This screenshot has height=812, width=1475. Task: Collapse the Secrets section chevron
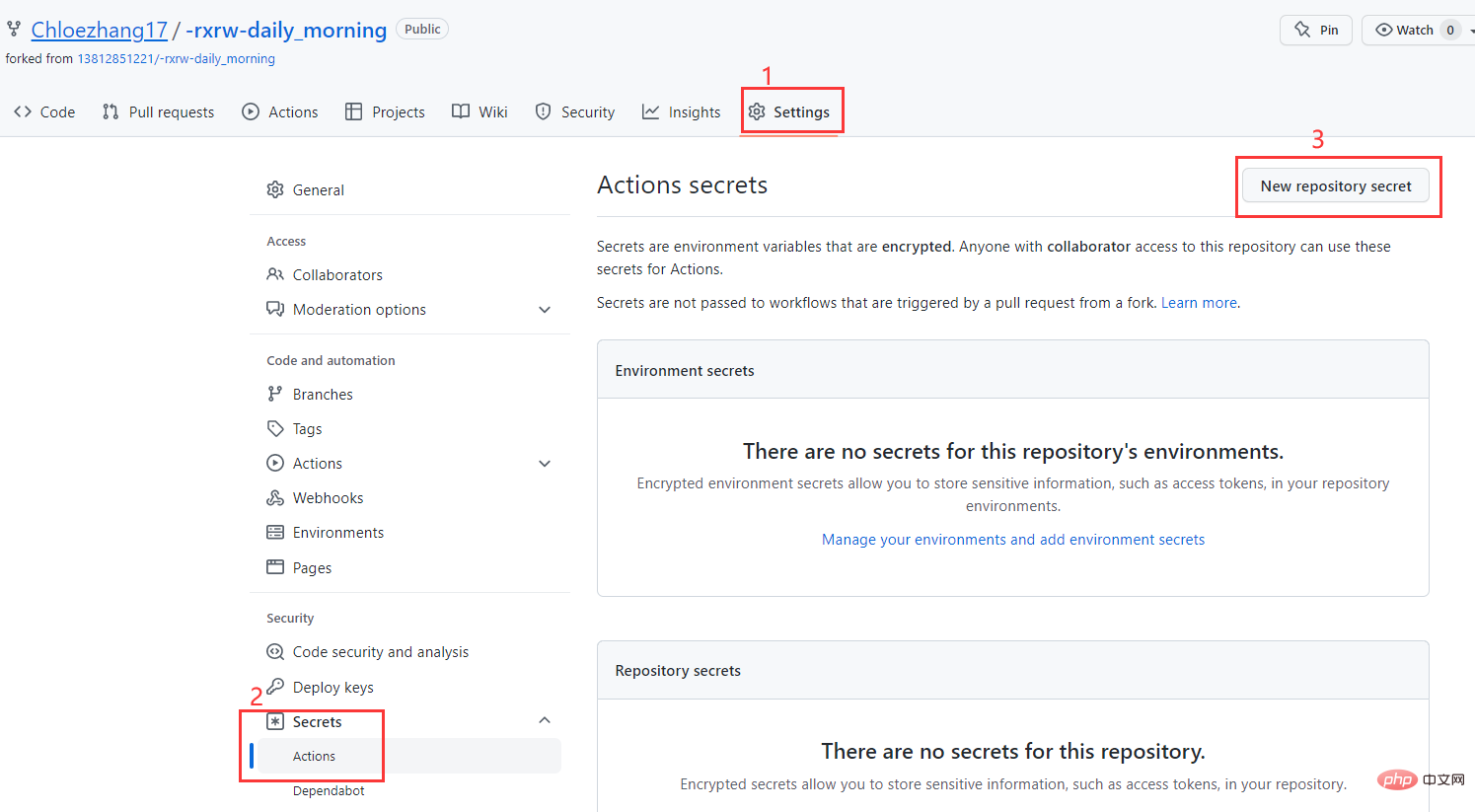pos(545,720)
